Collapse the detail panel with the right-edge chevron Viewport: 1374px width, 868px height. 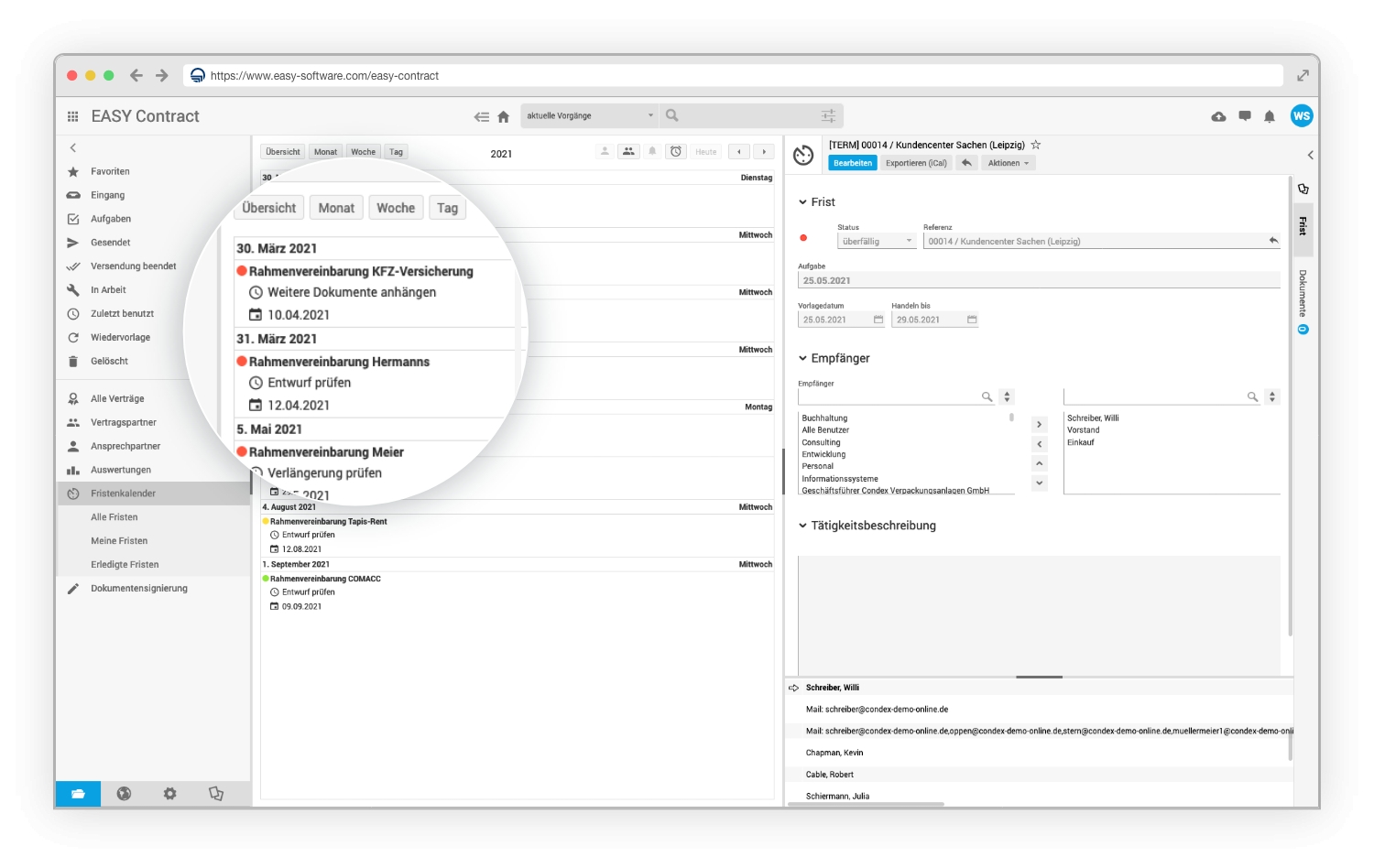(x=1310, y=155)
